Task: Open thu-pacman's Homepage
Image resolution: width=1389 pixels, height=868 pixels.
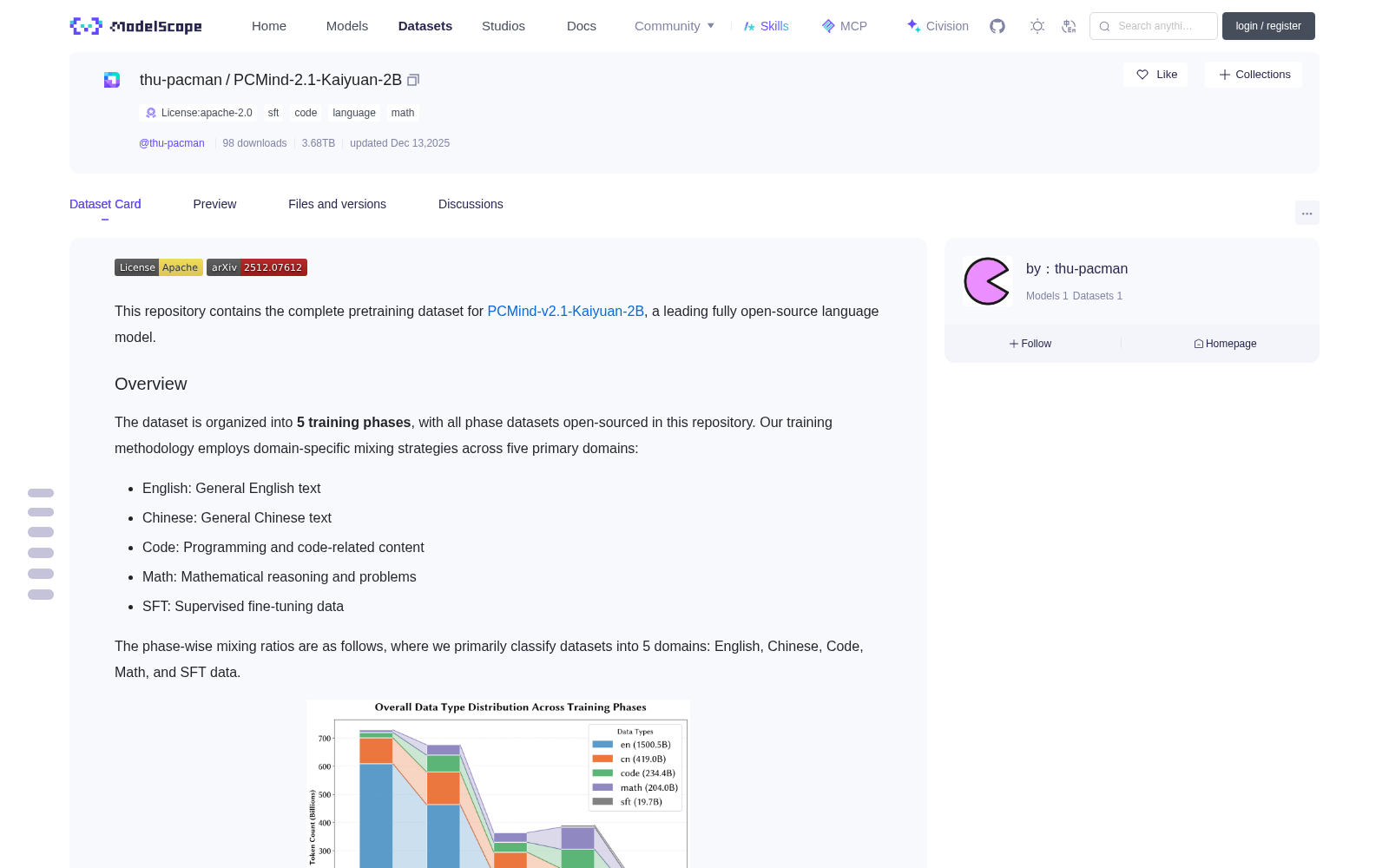Action: point(1225,344)
